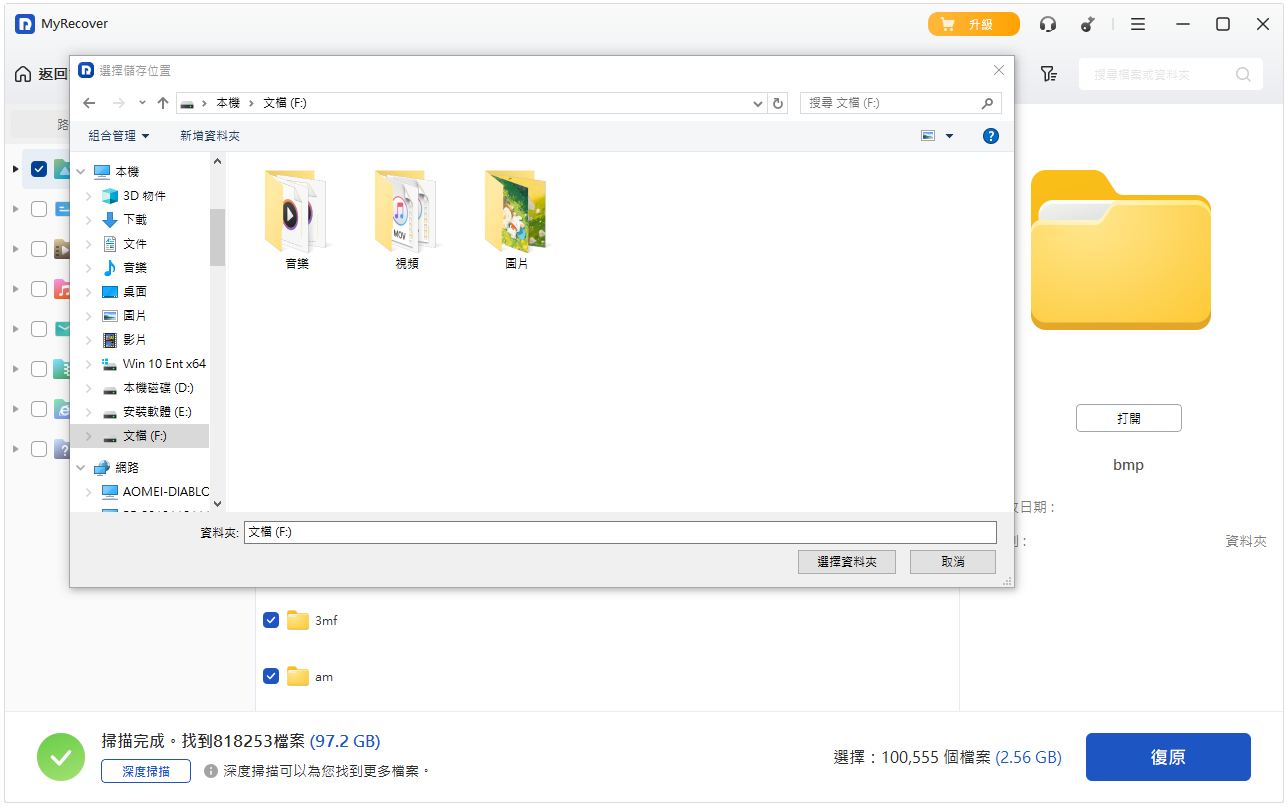The height and width of the screenshot is (807, 1287).
Task: Click the refresh button beside address bar
Action: click(779, 103)
